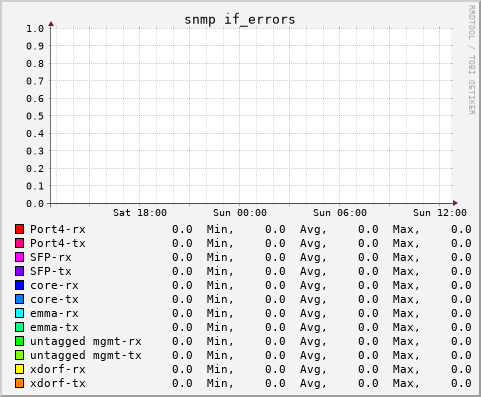This screenshot has height=397, width=481.
Task: Click the snmp if_errors graph title
Action: point(240,20)
